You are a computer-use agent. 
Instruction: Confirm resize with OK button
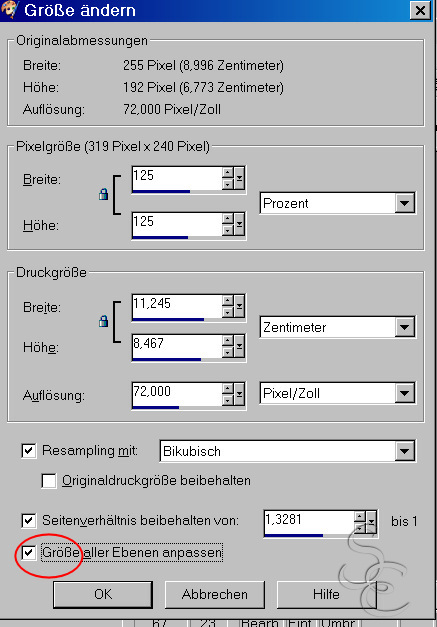[x=103, y=594]
